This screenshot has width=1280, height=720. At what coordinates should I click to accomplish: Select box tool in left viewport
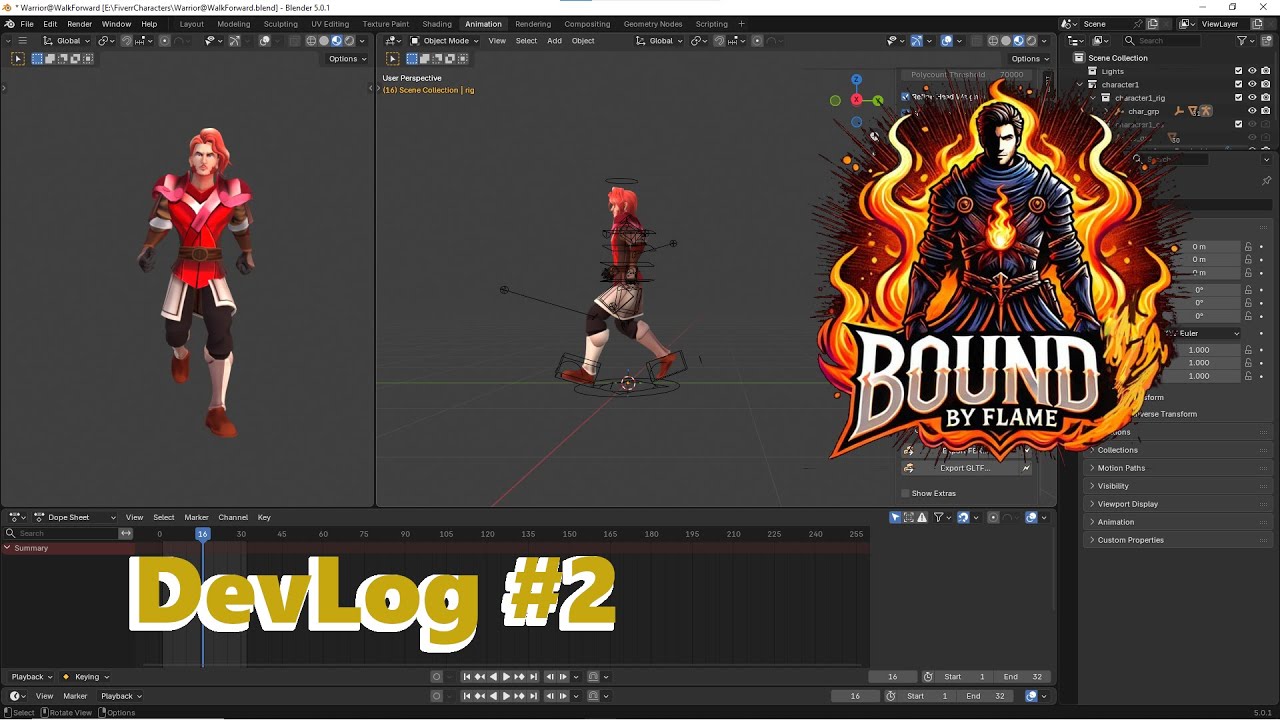[17, 59]
